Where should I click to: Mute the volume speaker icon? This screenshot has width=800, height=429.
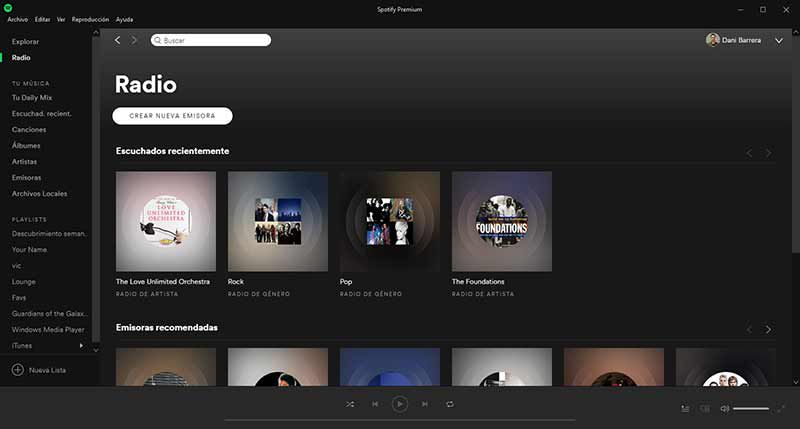[724, 409]
